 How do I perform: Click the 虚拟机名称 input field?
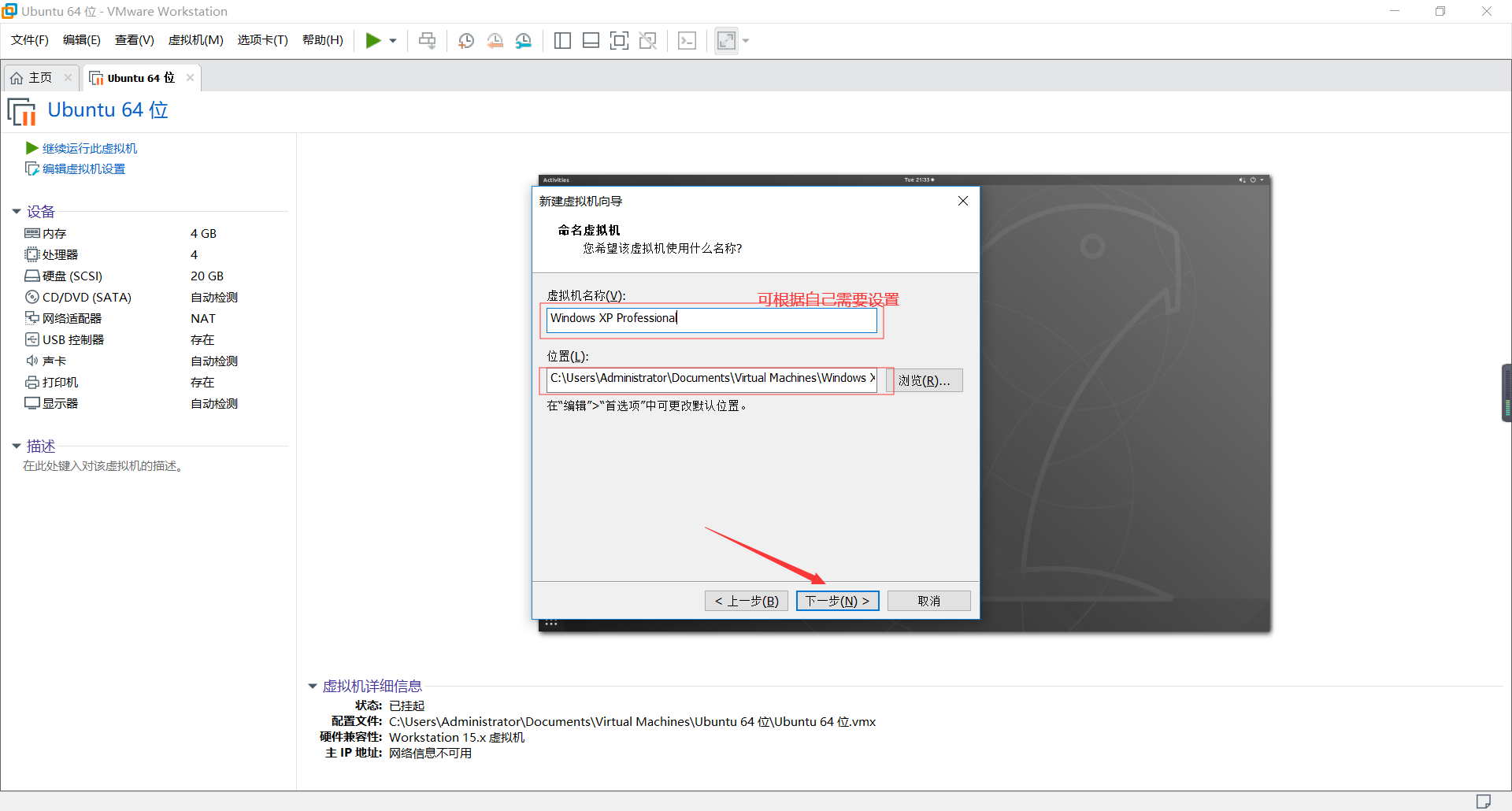[x=711, y=320]
